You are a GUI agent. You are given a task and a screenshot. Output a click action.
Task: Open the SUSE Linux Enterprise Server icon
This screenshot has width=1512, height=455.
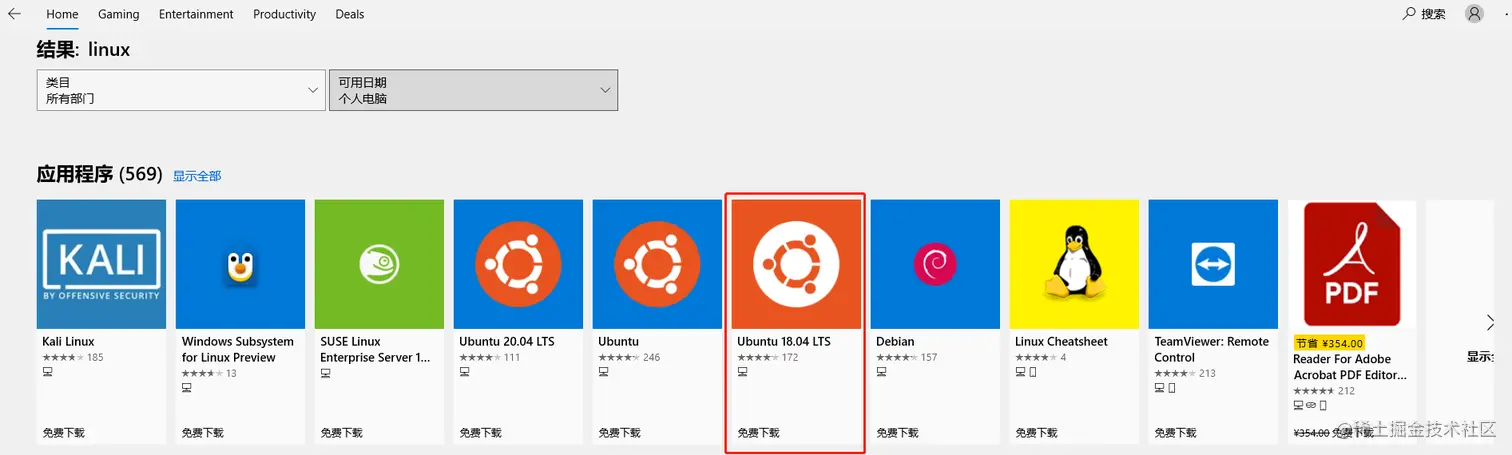(x=379, y=264)
